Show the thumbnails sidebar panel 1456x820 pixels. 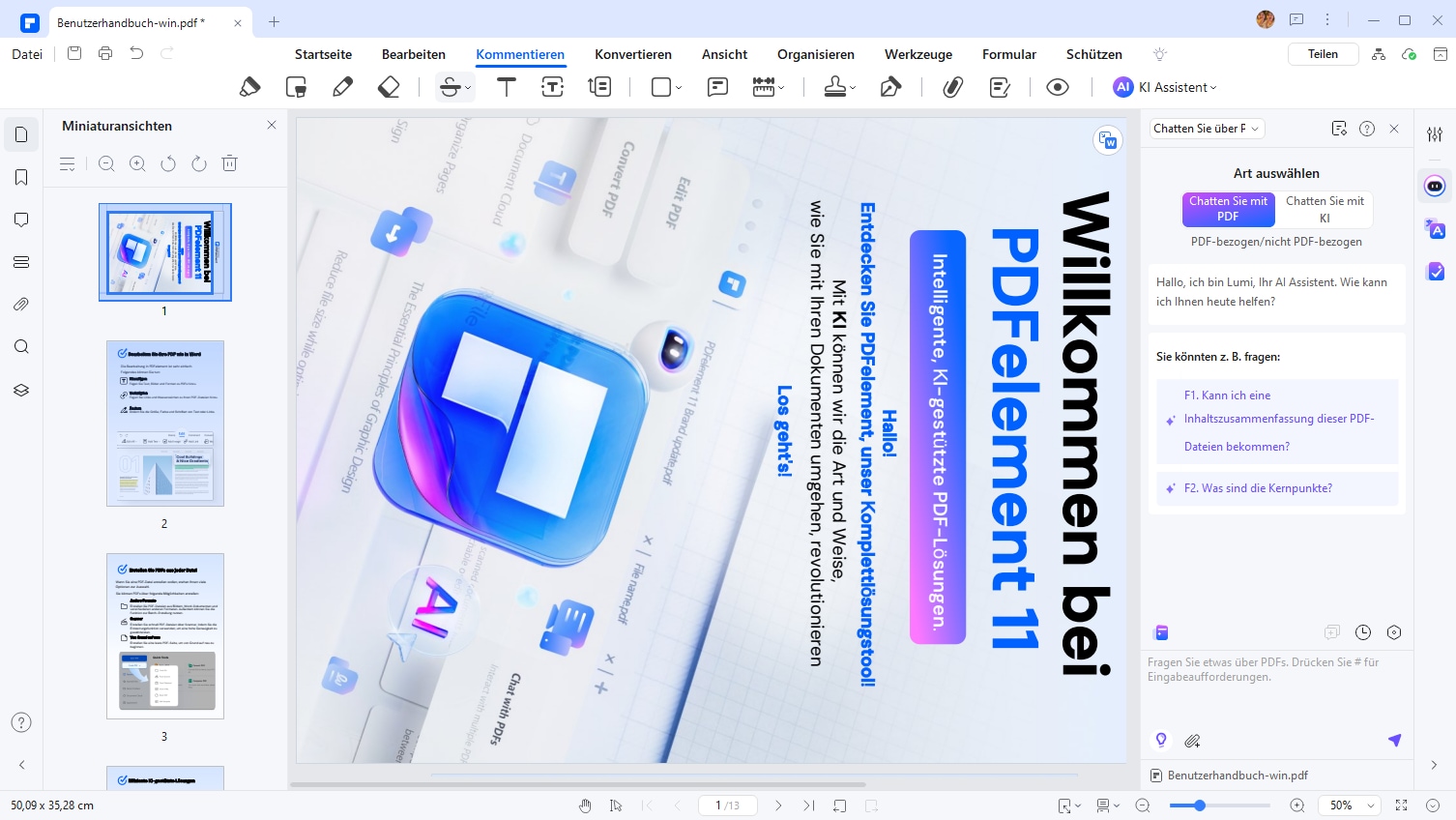(21, 134)
